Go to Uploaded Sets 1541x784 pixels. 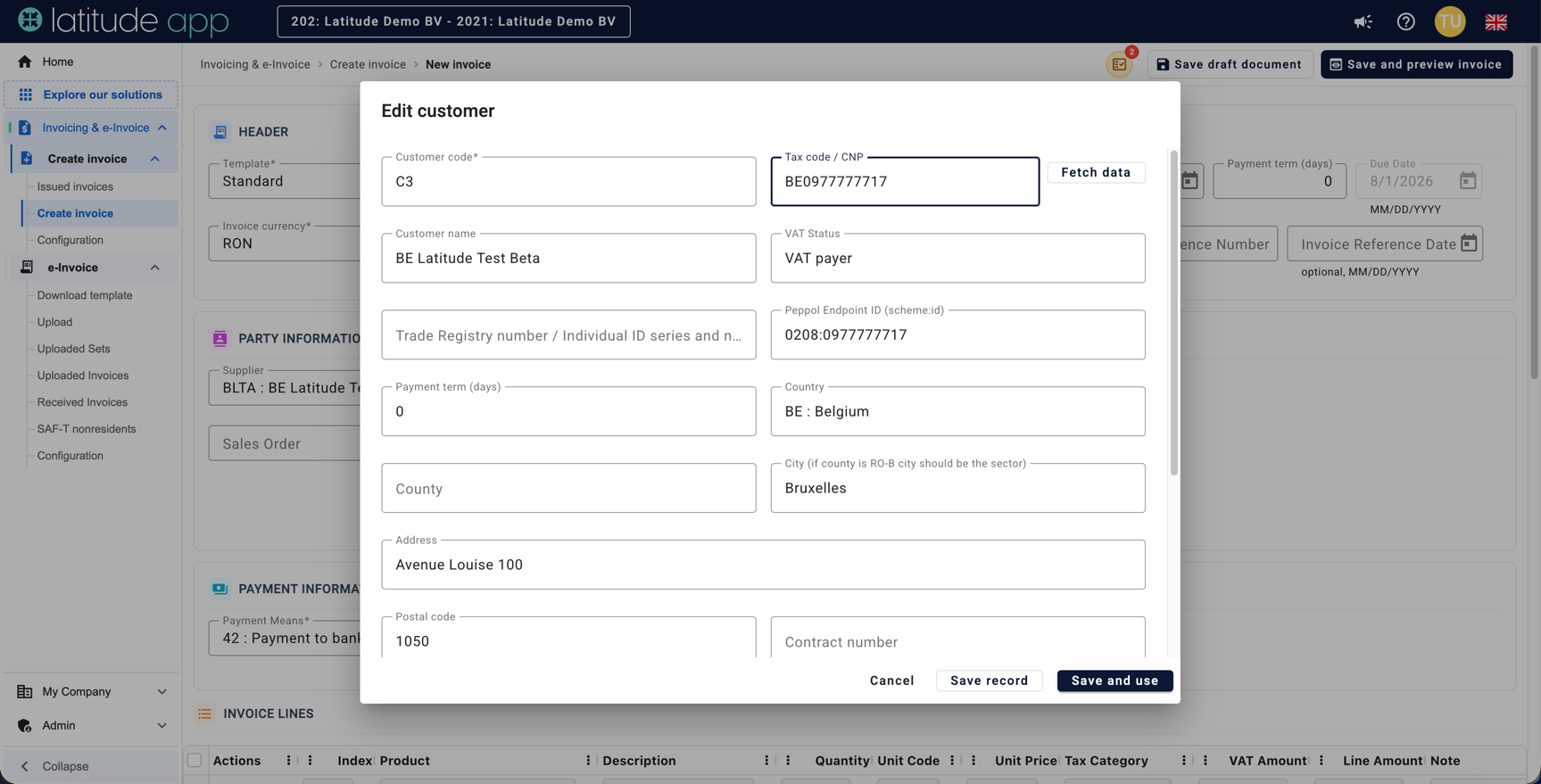(x=73, y=349)
